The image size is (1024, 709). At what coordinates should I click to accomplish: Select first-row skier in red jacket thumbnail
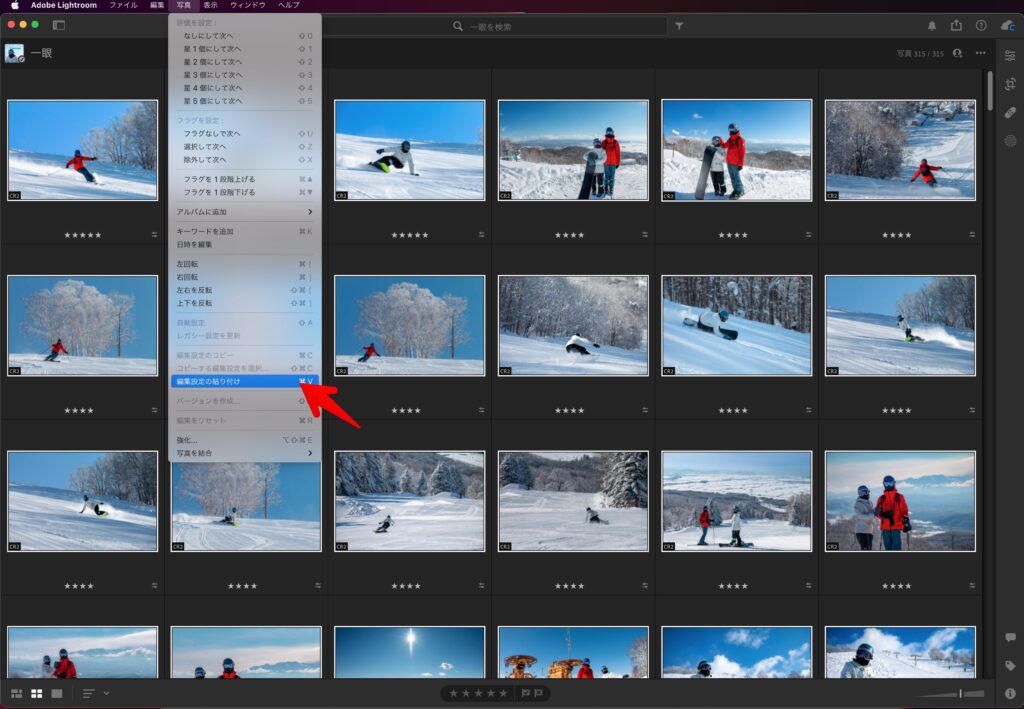pyautogui.click(x=82, y=150)
